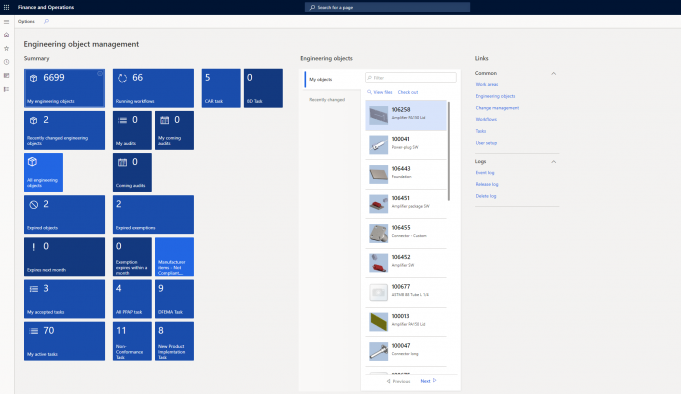Collapse the Common links section
This screenshot has height=394, width=681.
point(554,73)
